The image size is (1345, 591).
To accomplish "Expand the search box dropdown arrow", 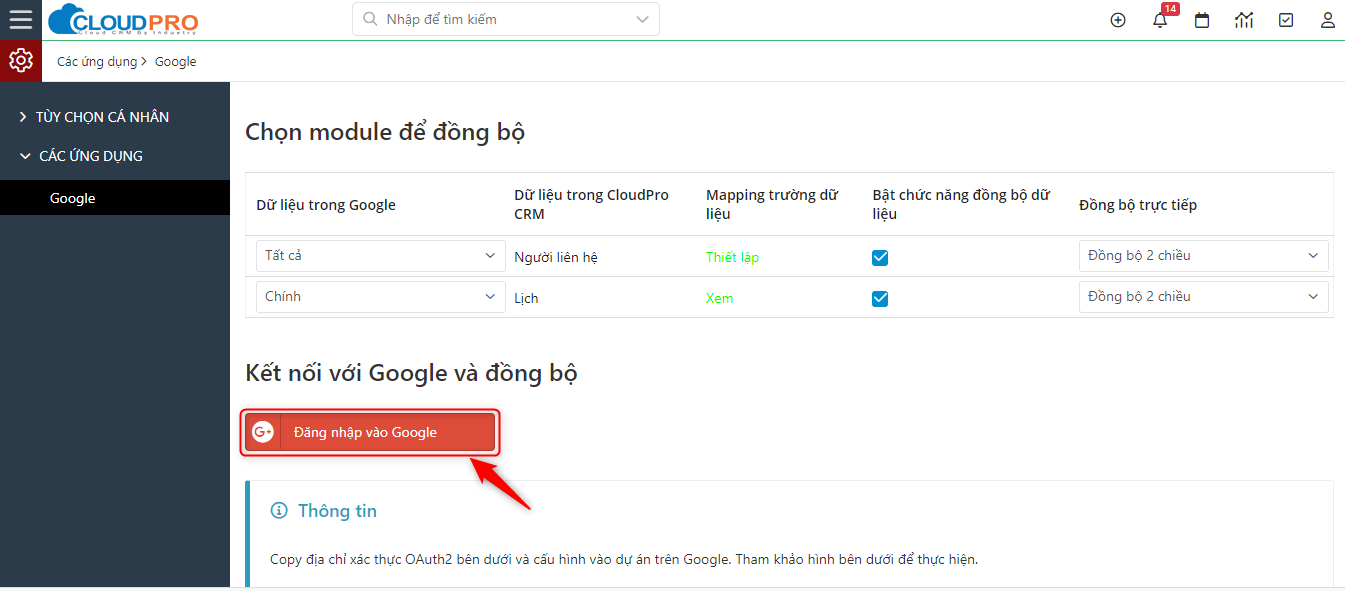I will (642, 19).
